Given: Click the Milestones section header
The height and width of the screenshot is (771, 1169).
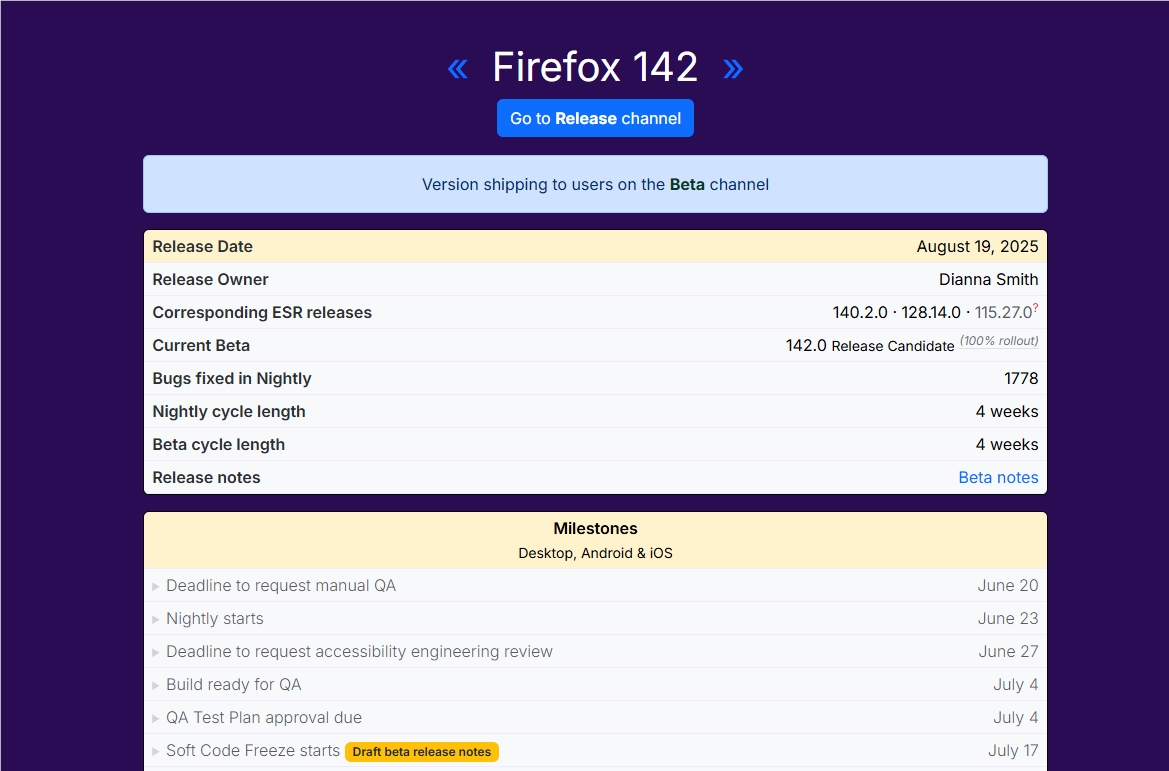Looking at the screenshot, I should click(x=595, y=528).
